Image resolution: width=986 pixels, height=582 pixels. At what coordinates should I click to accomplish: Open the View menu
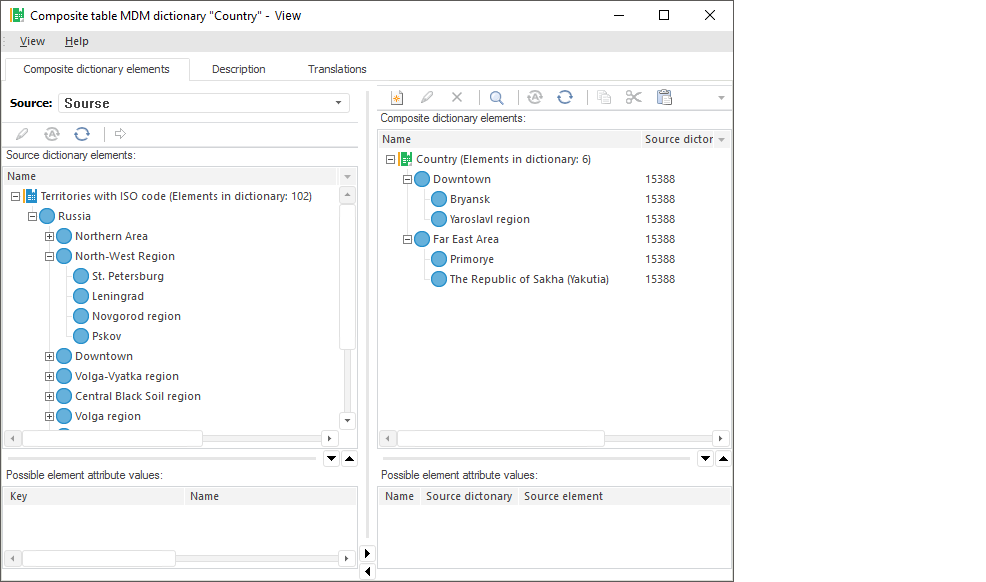[x=32, y=41]
